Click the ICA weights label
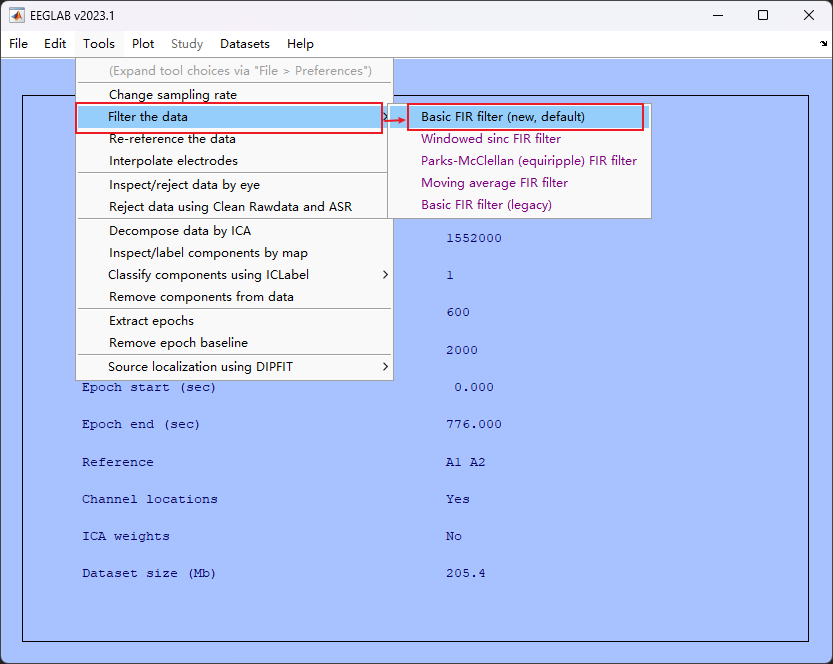Image resolution: width=833 pixels, height=664 pixels. [126, 537]
